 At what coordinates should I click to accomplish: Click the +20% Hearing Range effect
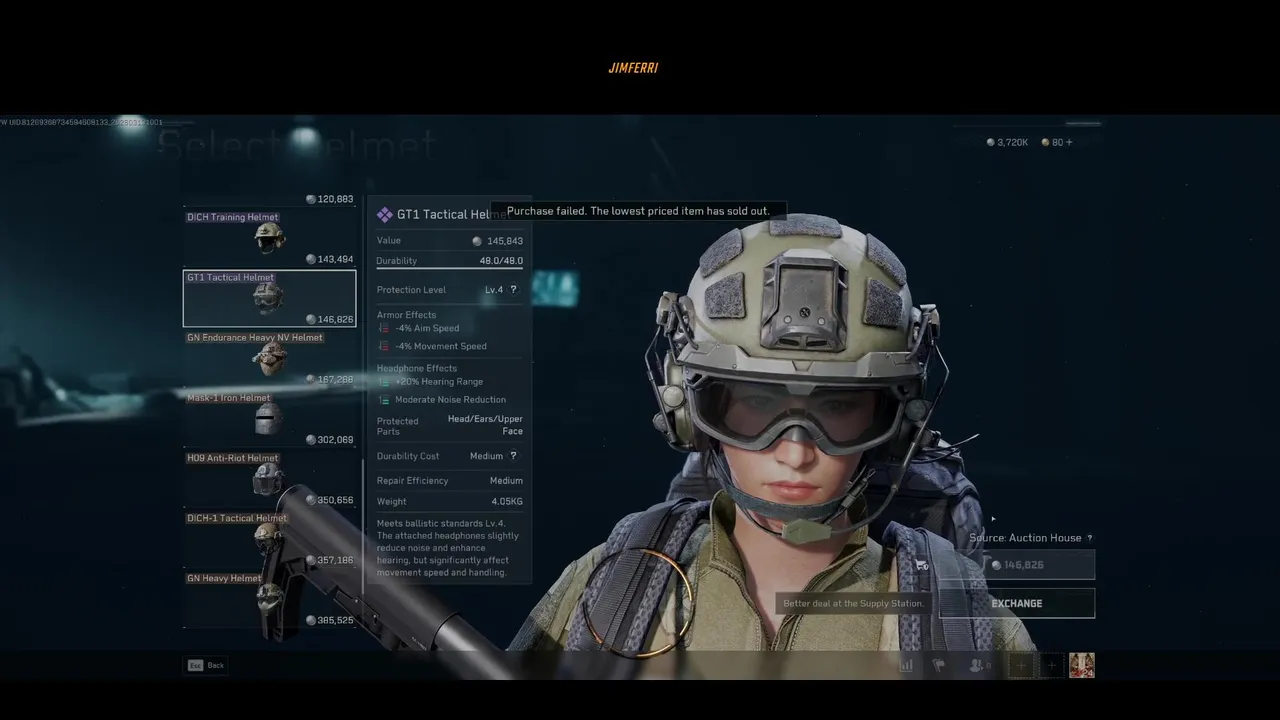(x=439, y=382)
